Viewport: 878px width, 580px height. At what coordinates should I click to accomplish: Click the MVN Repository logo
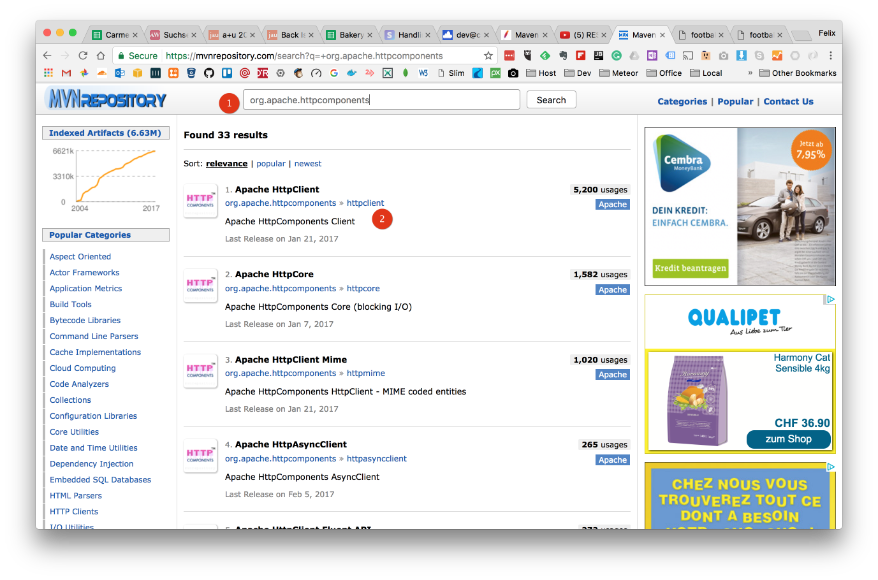coord(106,100)
